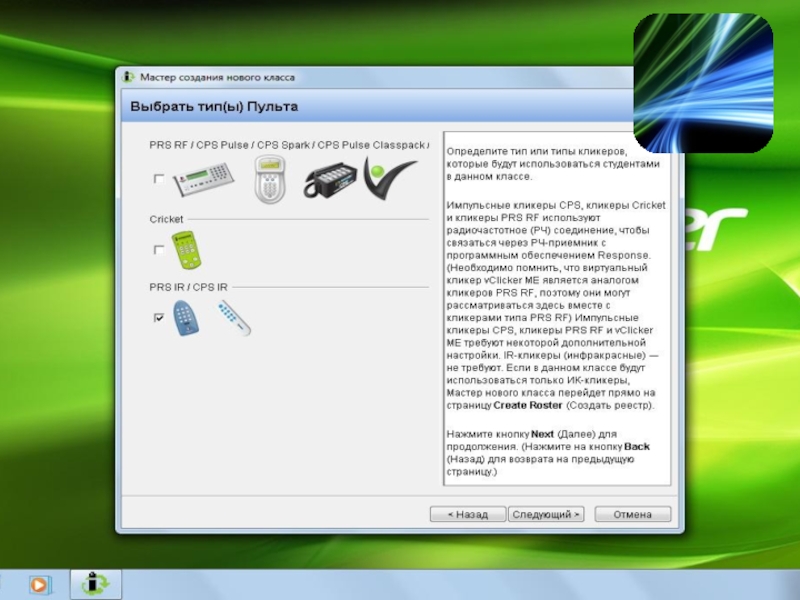Tick the Cricket clicker checkbox
Image resolution: width=800 pixels, height=600 pixels.
(159, 249)
